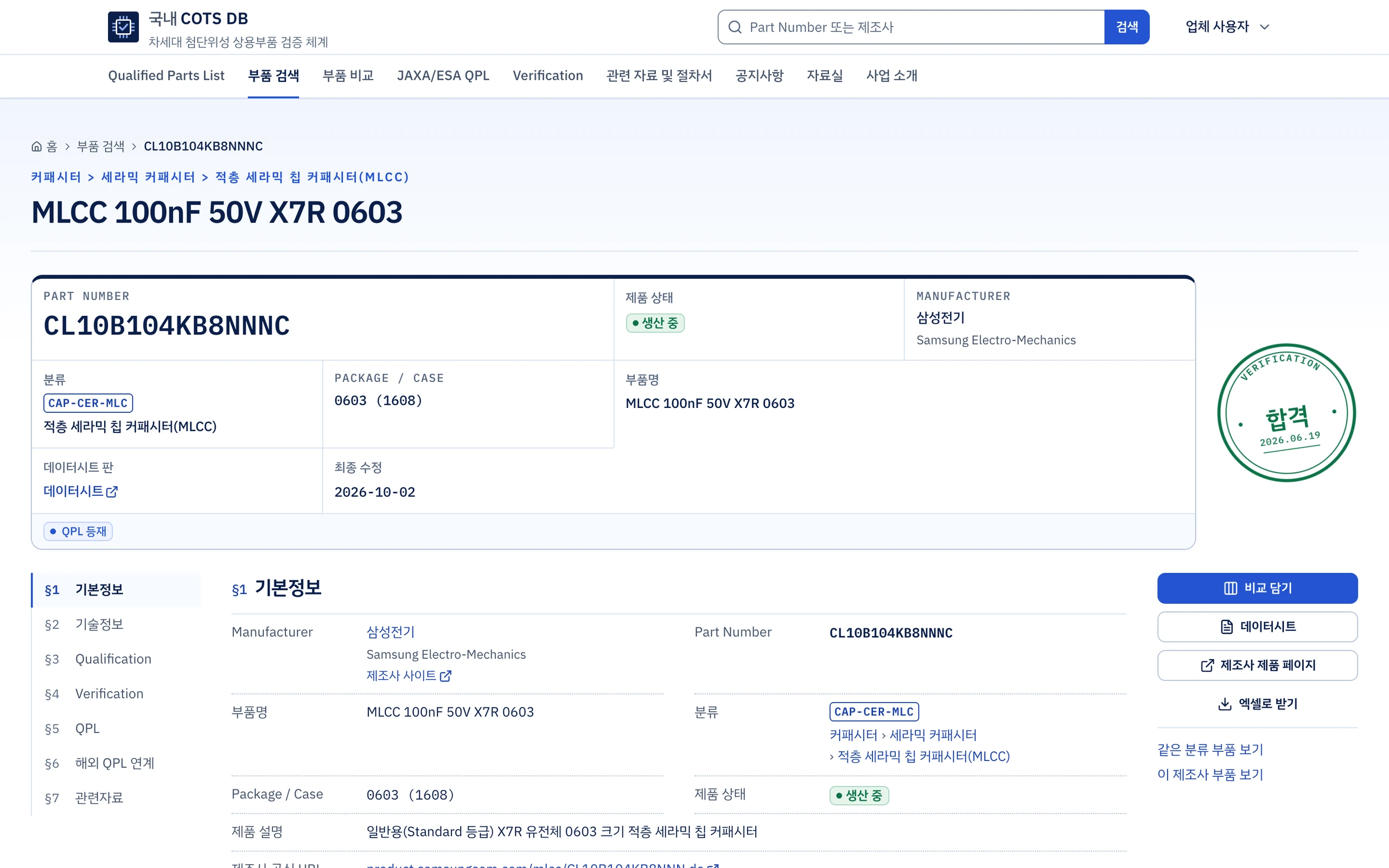Click the 0603 (1608) package value in card
The width and height of the screenshot is (1389, 868).
point(378,401)
